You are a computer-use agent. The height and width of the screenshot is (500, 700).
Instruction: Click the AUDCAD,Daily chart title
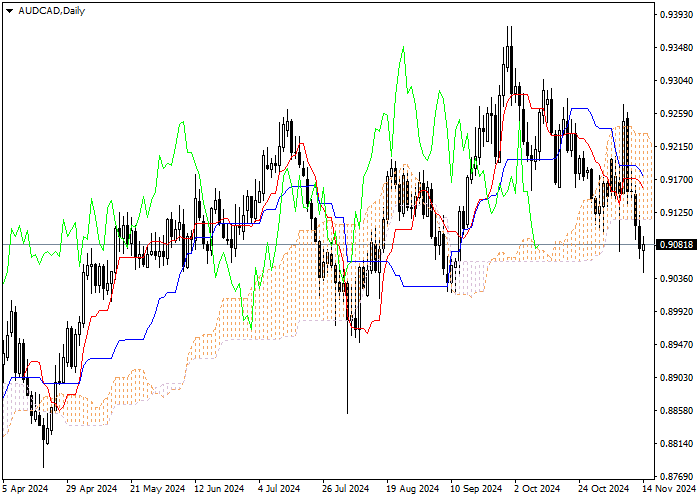coord(51,11)
